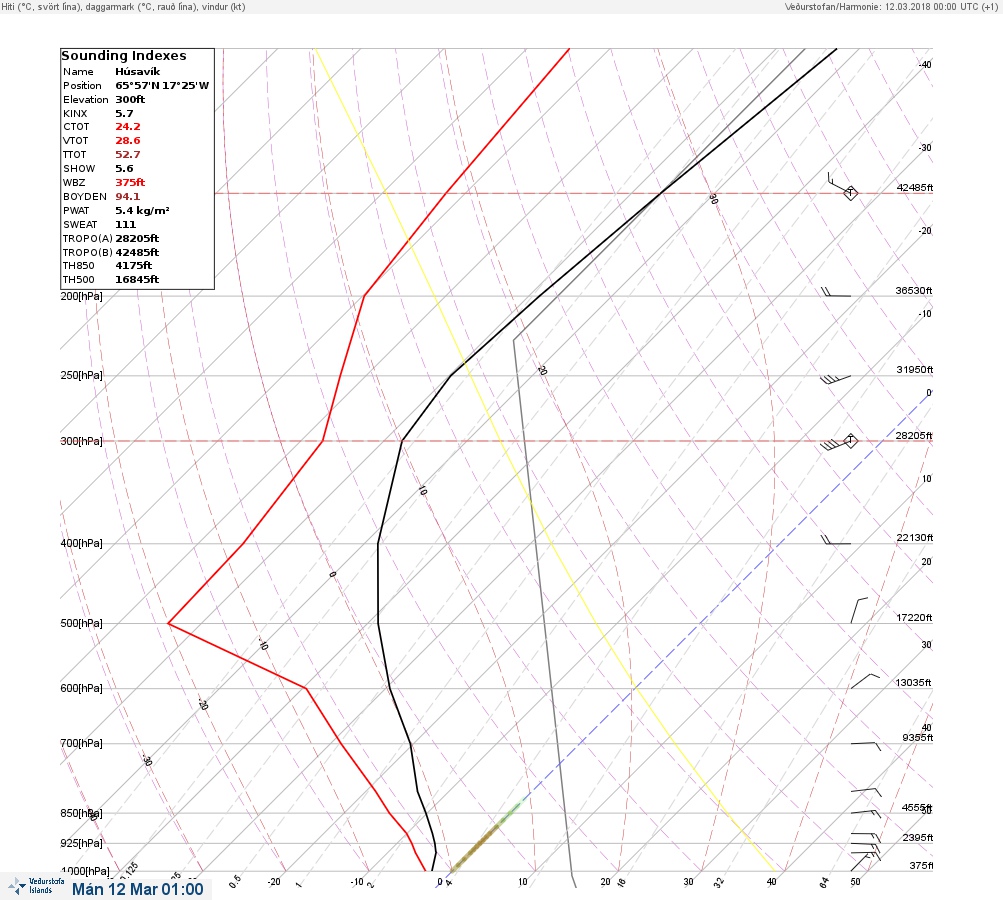Click PWAT value 5.4 kg/m²
The width and height of the screenshot is (1003, 900).
[x=142, y=210]
